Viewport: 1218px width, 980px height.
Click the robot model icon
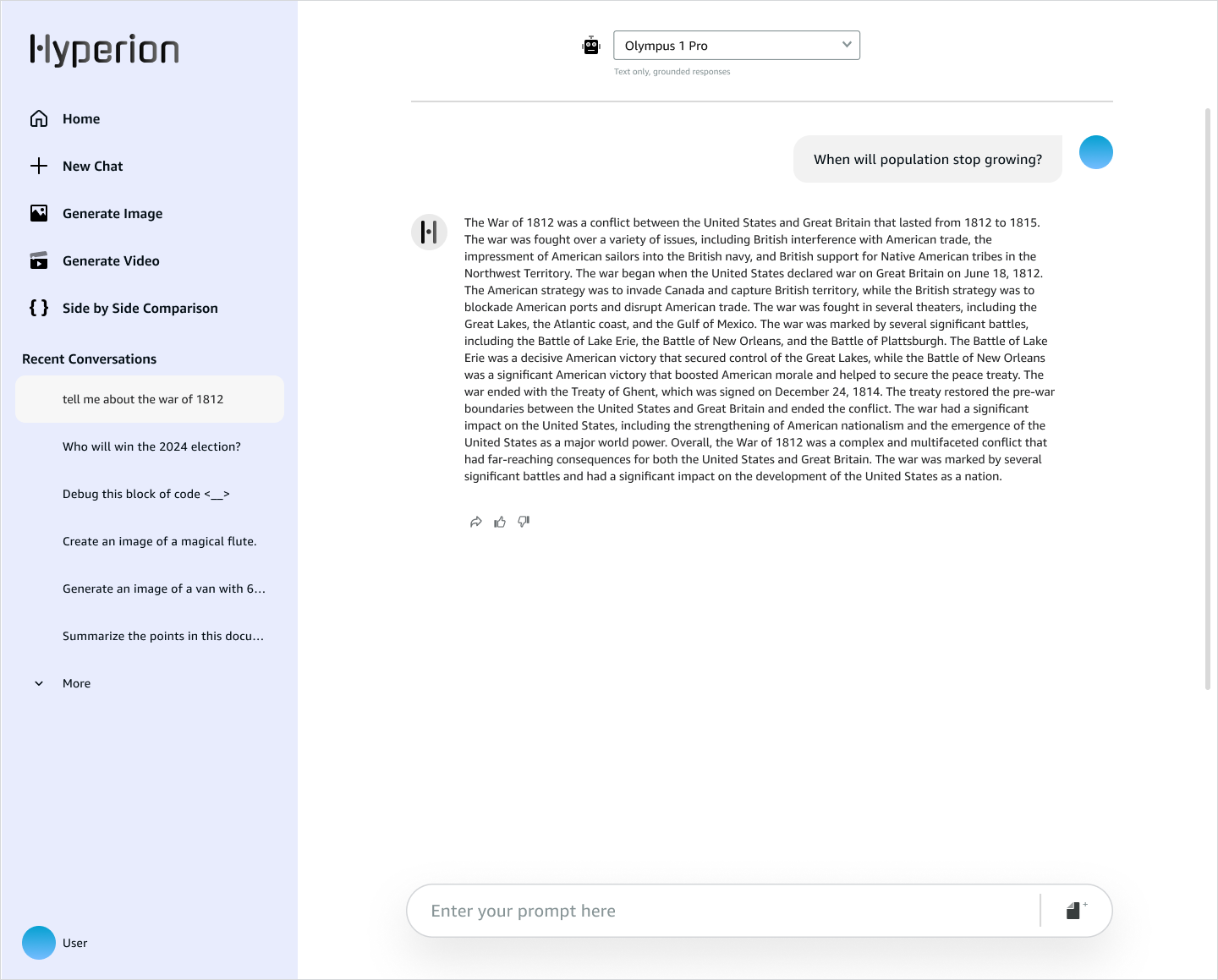[x=591, y=46]
